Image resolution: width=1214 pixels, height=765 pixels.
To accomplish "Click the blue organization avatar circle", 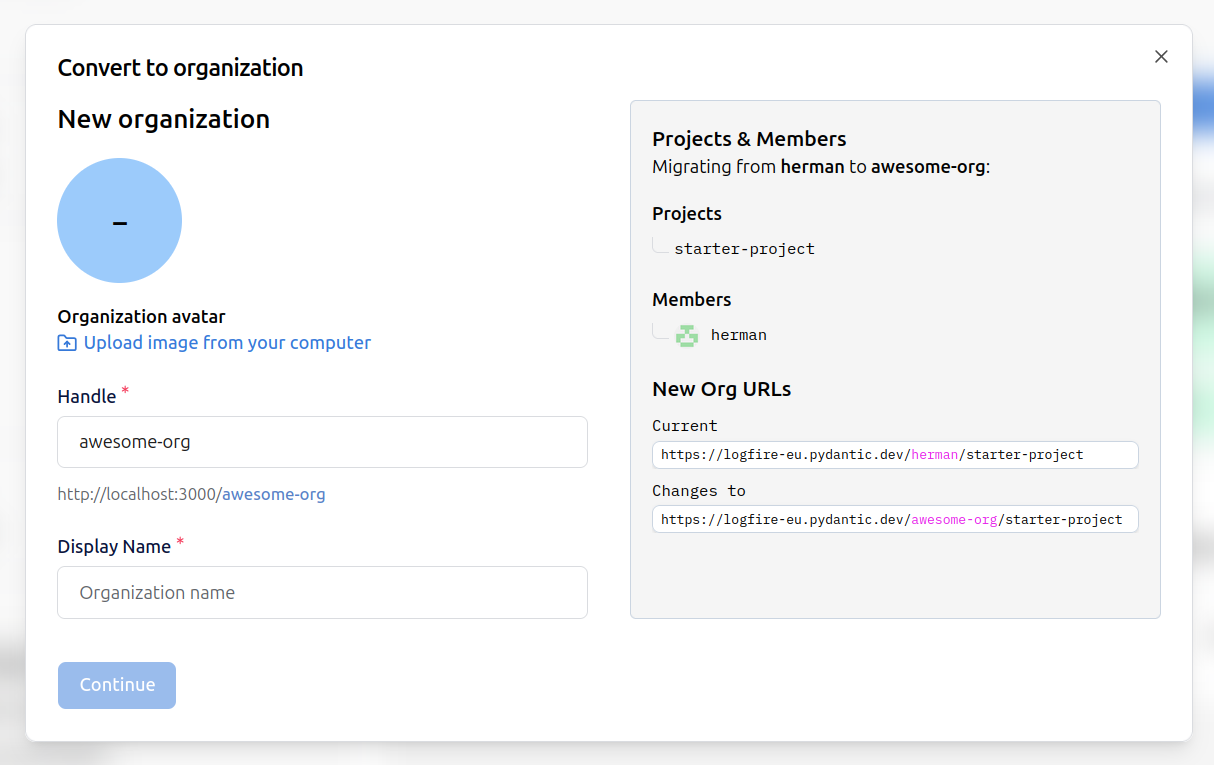I will point(119,220).
